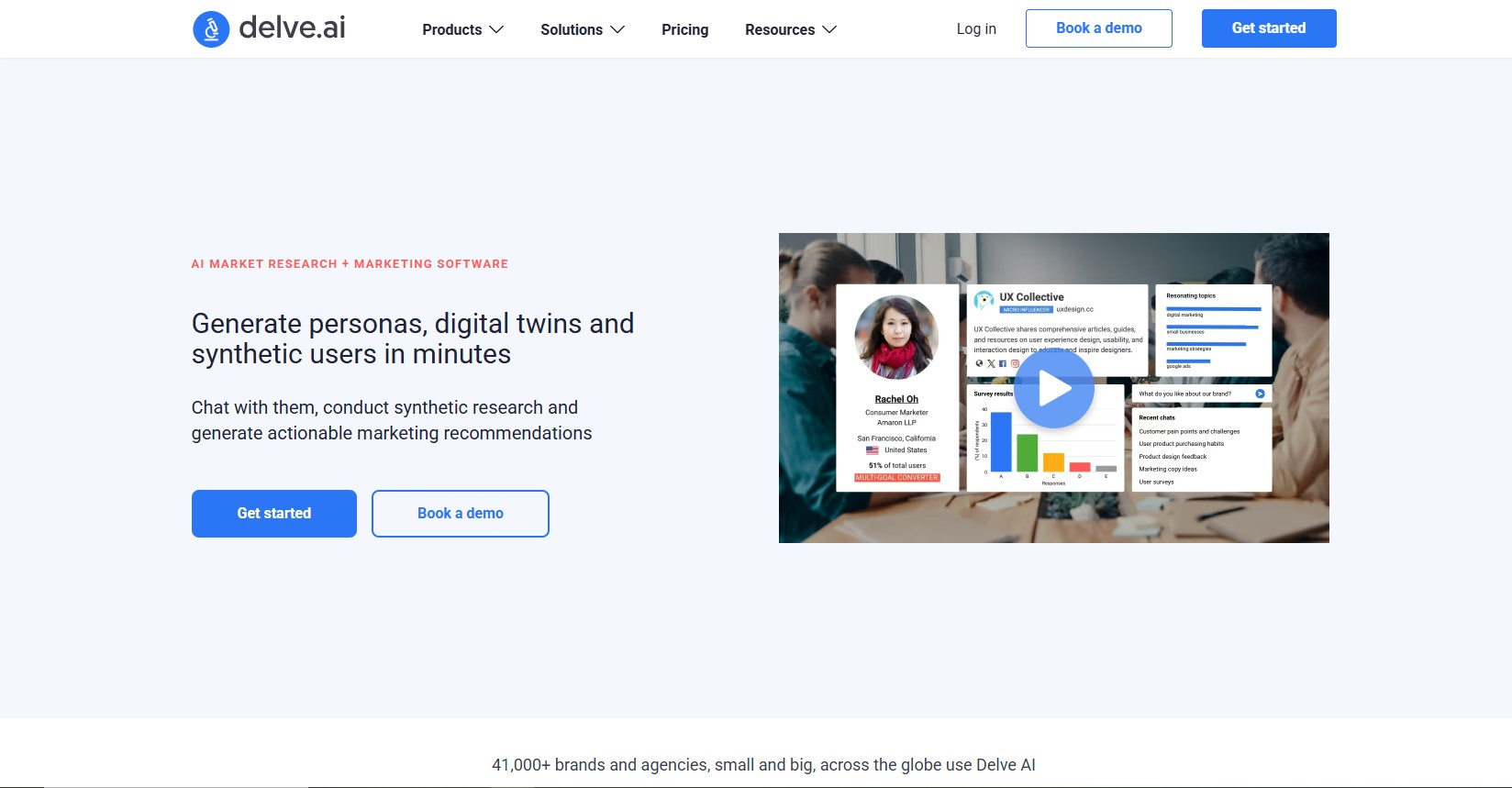Viewport: 1512px width, 788px height.
Task: Click the United States flag icon
Action: point(873,450)
